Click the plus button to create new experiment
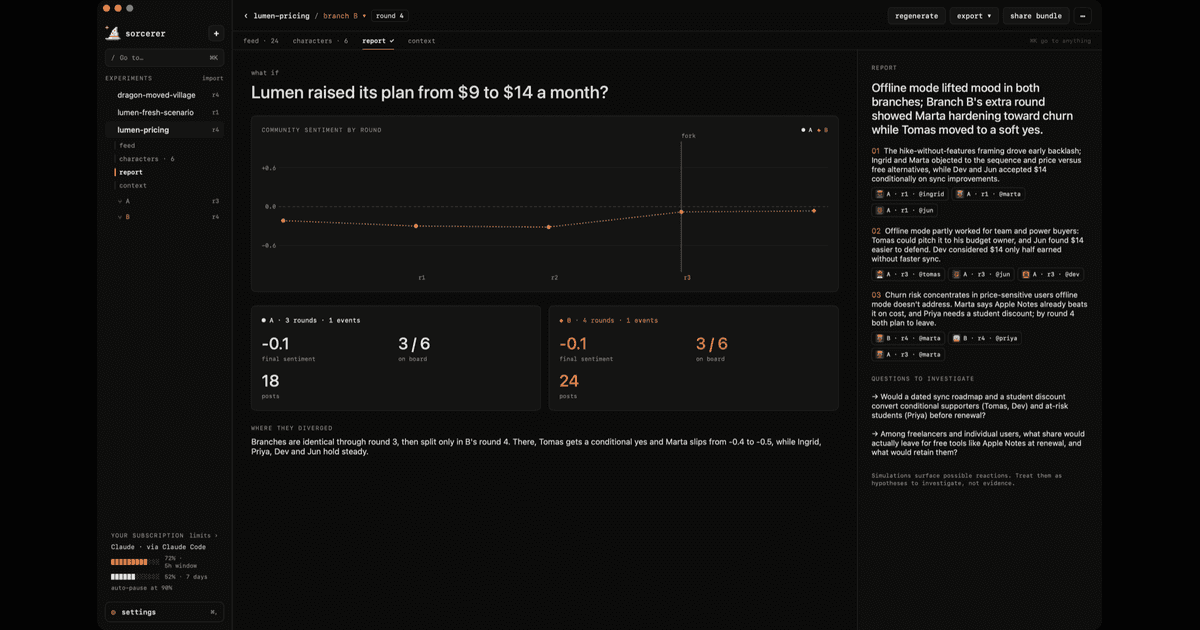1200x630 pixels. point(216,33)
